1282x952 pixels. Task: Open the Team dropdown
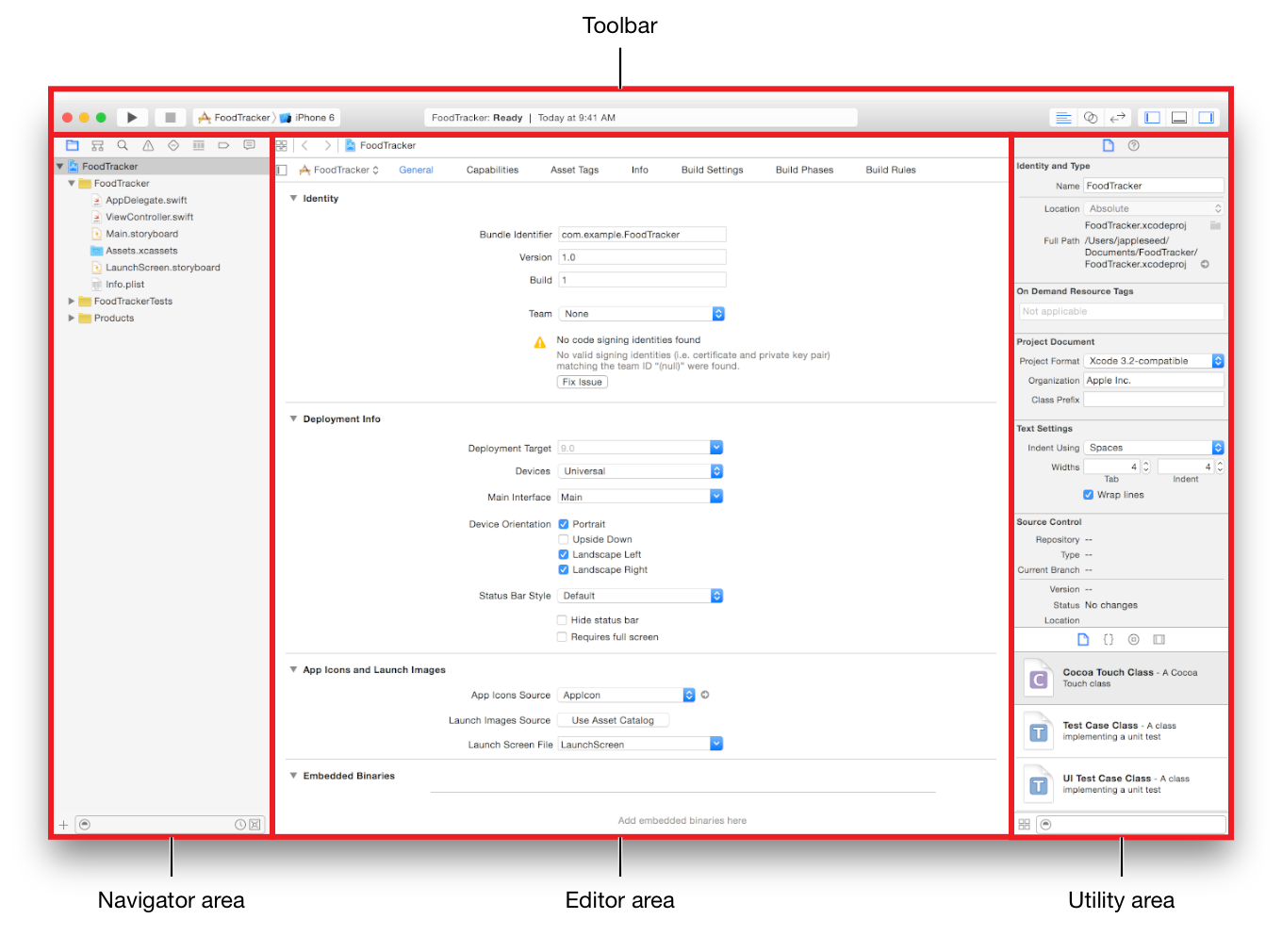[641, 314]
